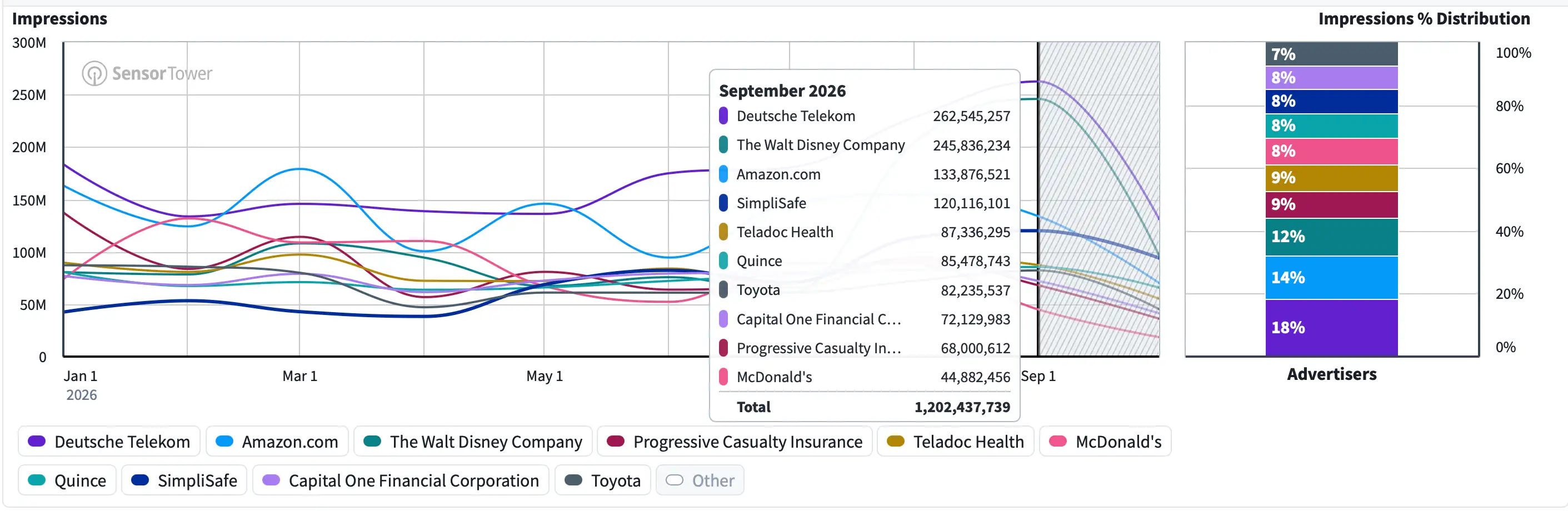Toggle the Amazon.com legend series
The image size is (1568, 511).
pos(277,442)
